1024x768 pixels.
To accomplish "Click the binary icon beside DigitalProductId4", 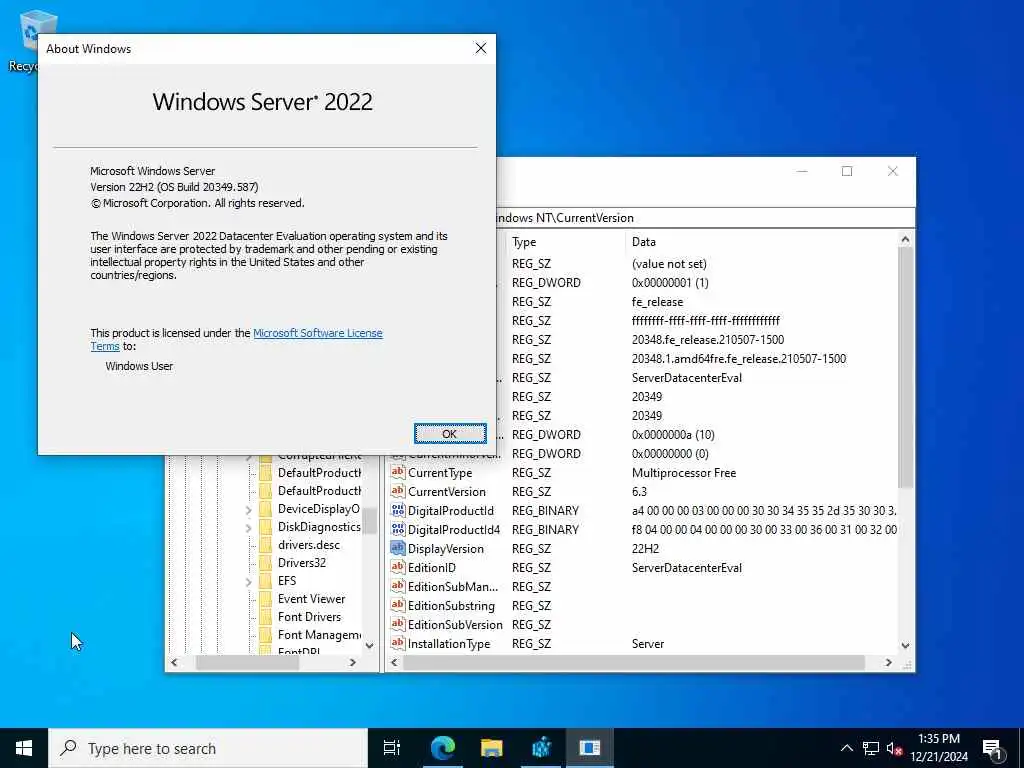I will coord(398,529).
